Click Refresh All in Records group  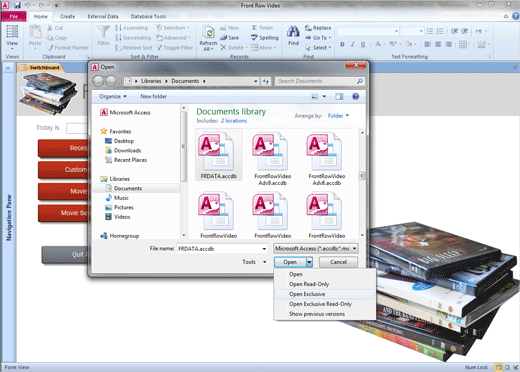208,38
